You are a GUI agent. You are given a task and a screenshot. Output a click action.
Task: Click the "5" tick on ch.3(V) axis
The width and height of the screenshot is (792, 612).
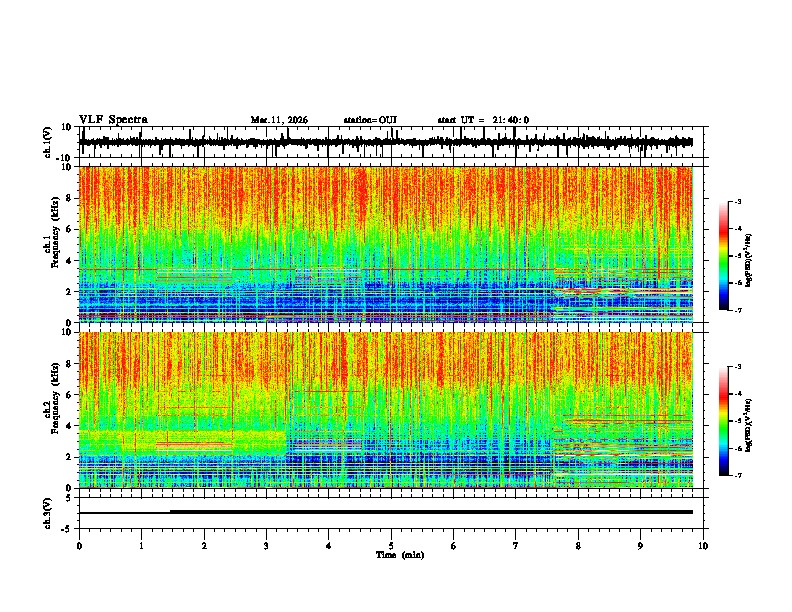[69, 498]
